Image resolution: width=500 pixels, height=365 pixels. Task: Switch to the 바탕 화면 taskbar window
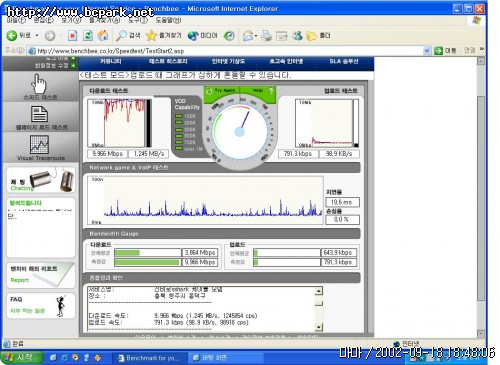[225, 358]
